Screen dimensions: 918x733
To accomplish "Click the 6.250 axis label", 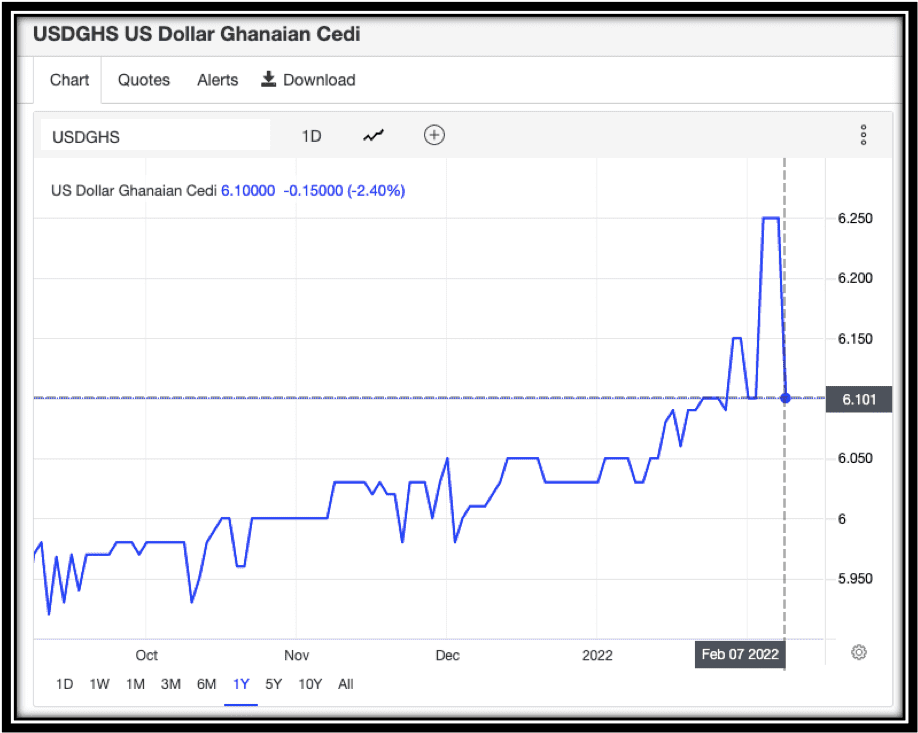I will click(x=855, y=218).
